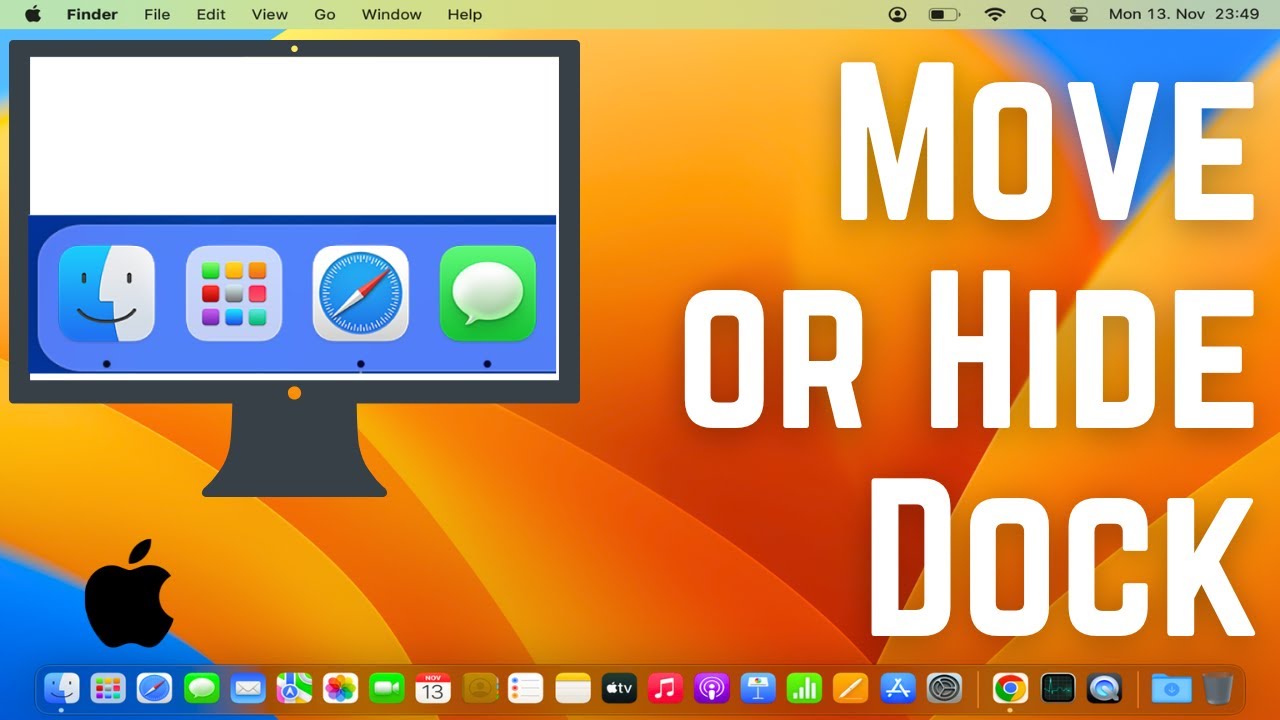The height and width of the screenshot is (720, 1280).
Task: Open the Downloads folder stack
Action: (x=1171, y=688)
